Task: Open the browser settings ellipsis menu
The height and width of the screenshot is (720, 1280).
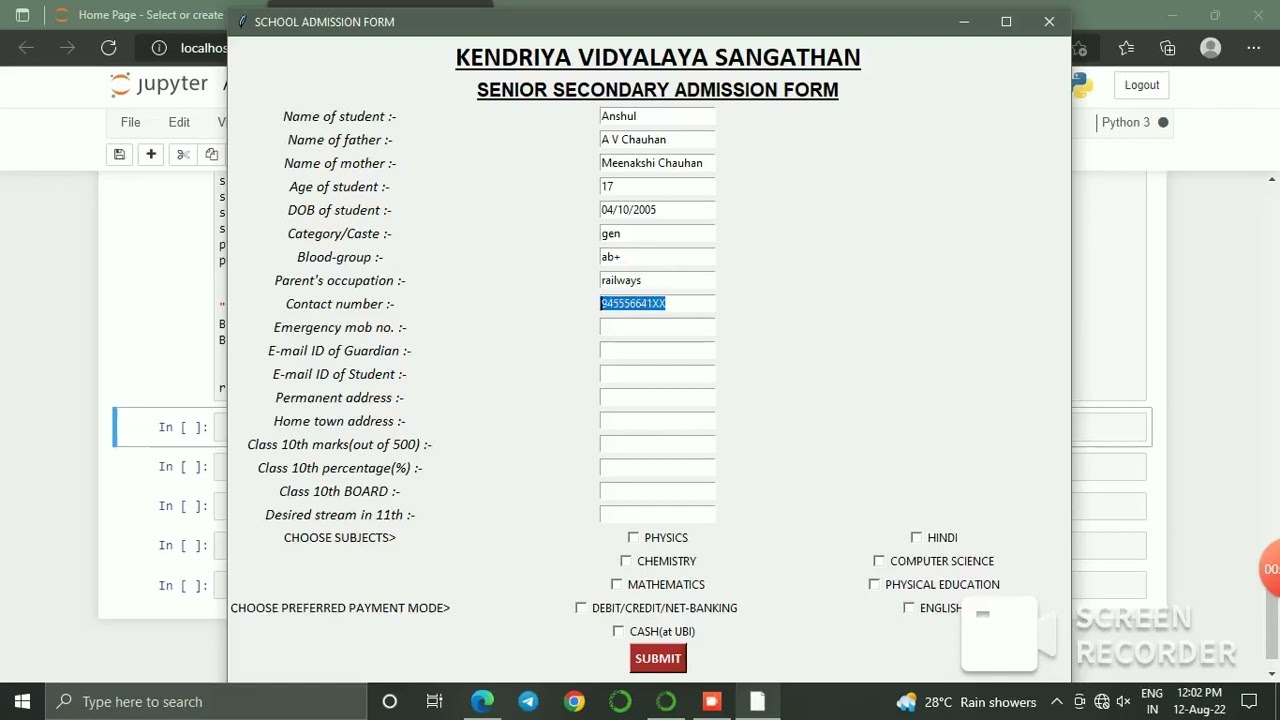Action: (x=1253, y=48)
